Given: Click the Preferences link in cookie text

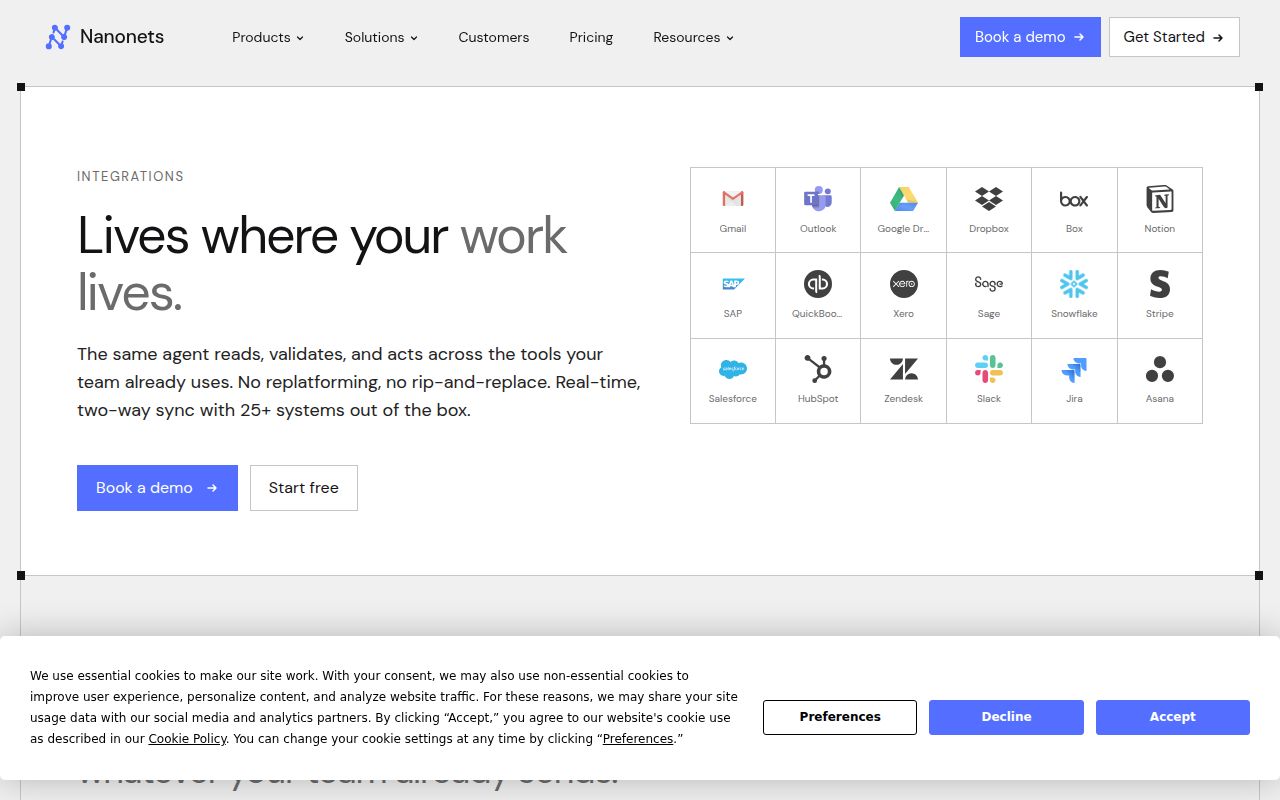Looking at the screenshot, I should pos(638,739).
